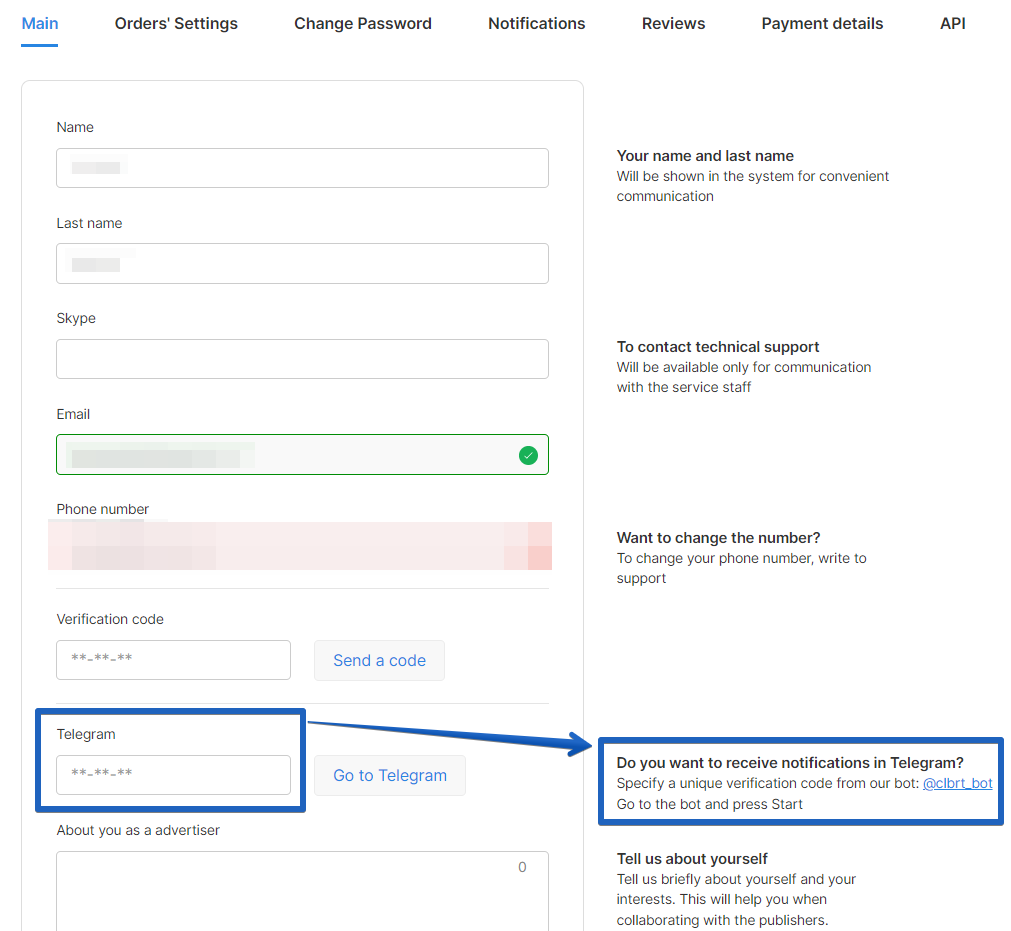The width and height of the screenshot is (1011, 931).
Task: Select the Main tab
Action: (39, 23)
